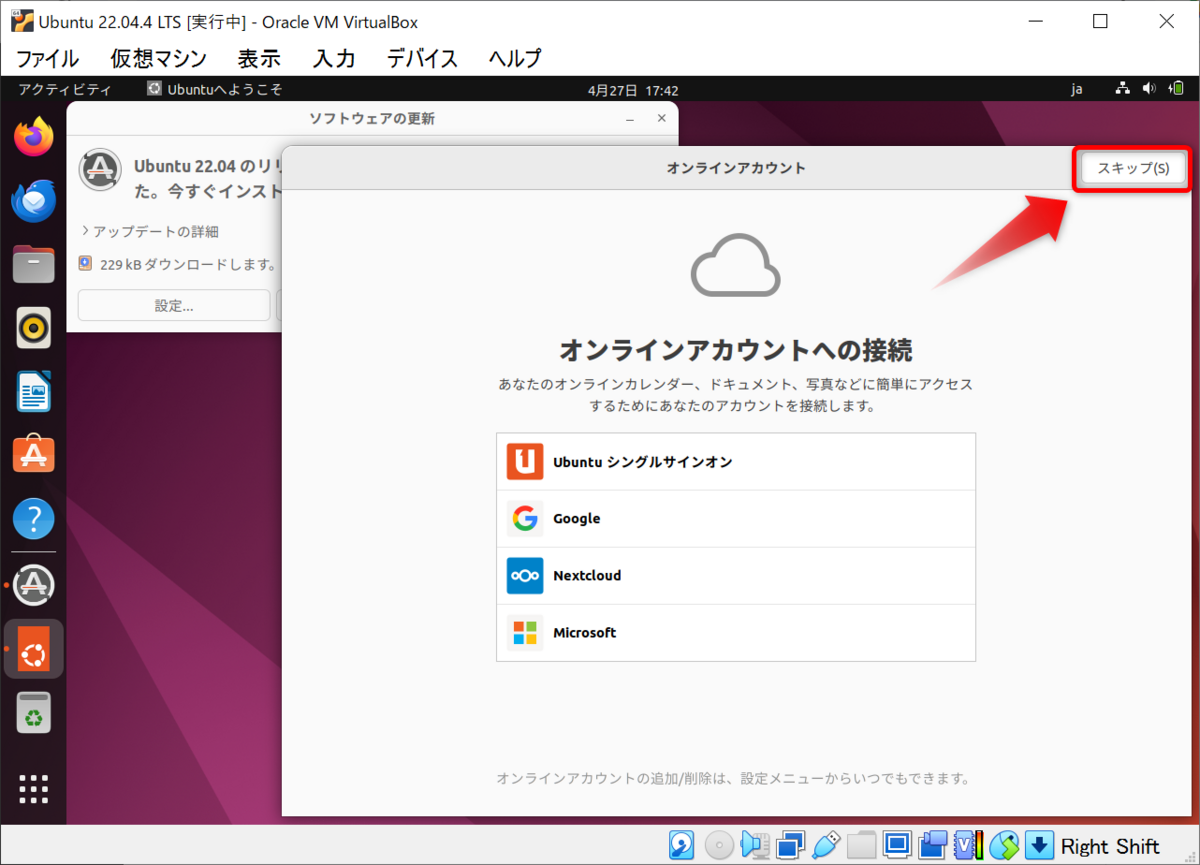Open Firefox from the dock
Screen dimensions: 1200x865
[x=34, y=137]
